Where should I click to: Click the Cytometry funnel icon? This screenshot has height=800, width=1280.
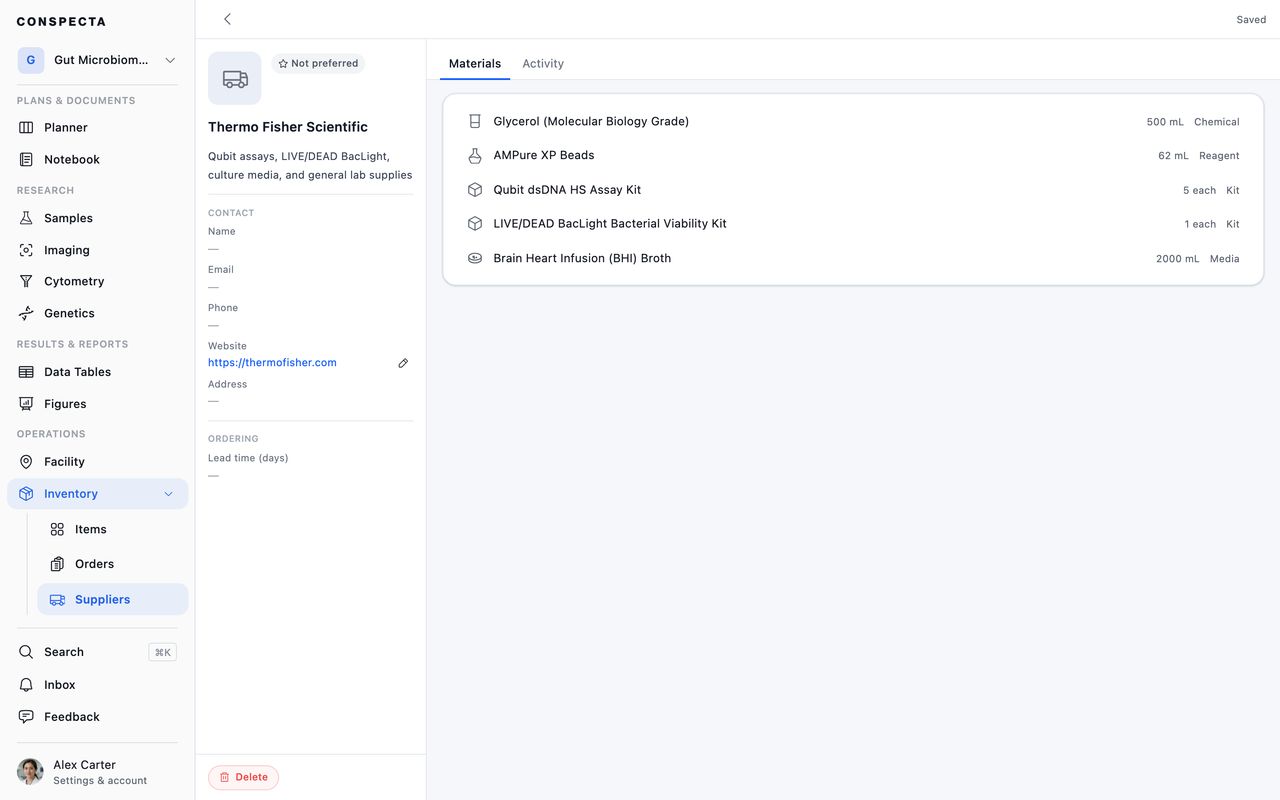pyautogui.click(x=26, y=282)
